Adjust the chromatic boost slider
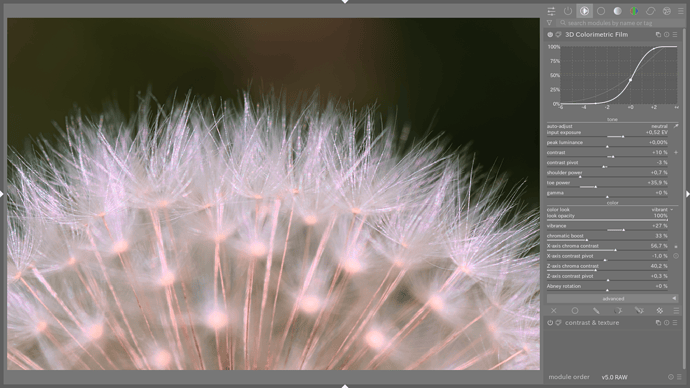690x388 pixels. pyautogui.click(x=607, y=237)
